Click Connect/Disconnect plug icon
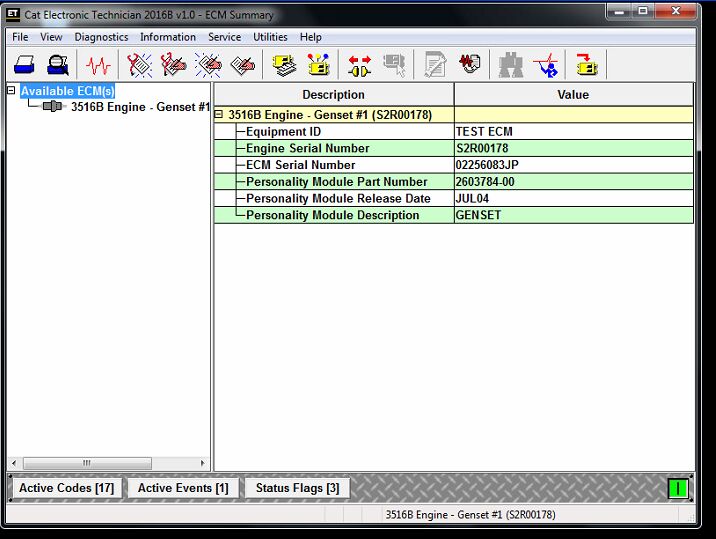This screenshot has width=716, height=539. click(359, 65)
